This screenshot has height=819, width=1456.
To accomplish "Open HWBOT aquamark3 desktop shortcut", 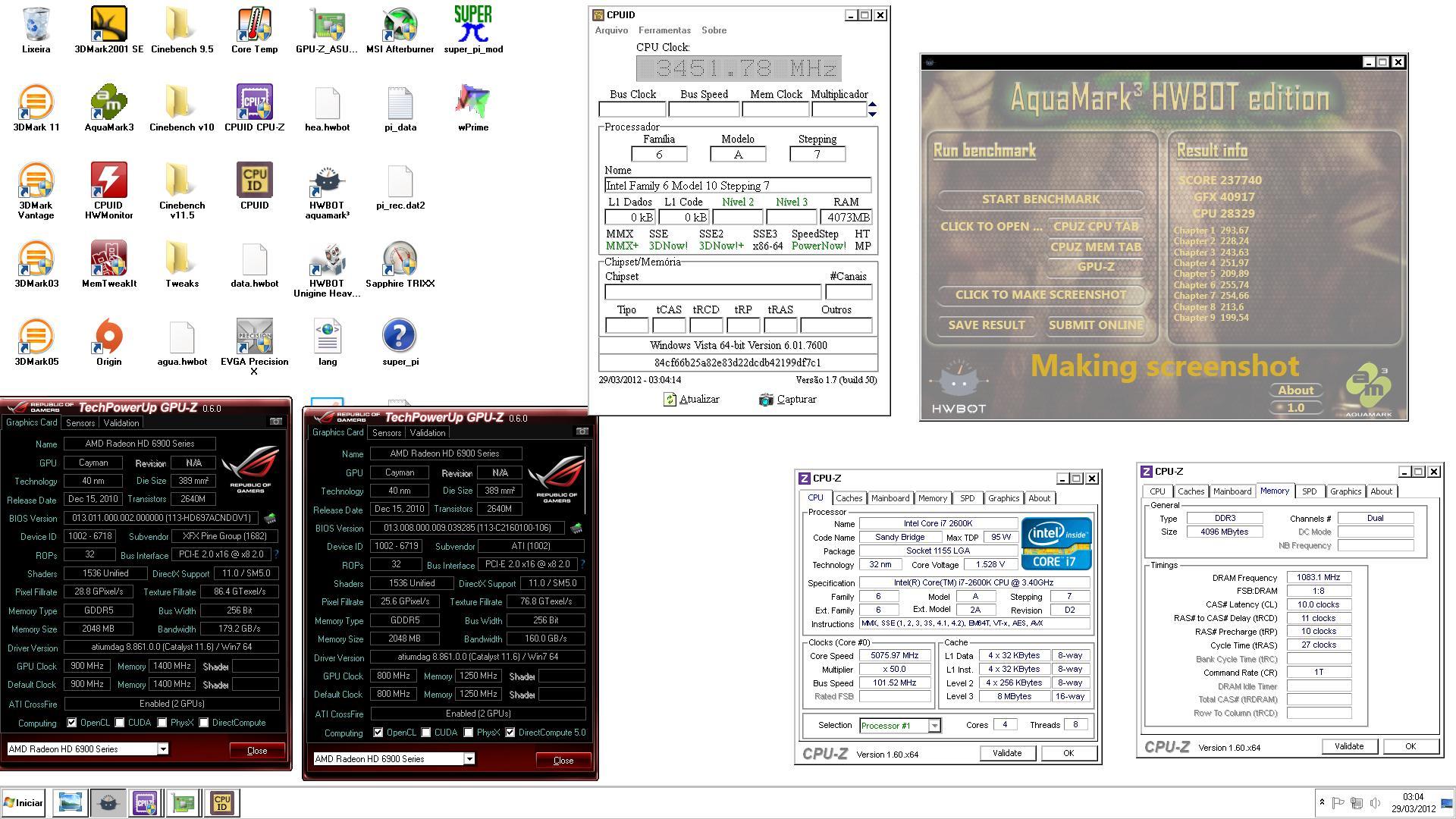I will click(327, 191).
